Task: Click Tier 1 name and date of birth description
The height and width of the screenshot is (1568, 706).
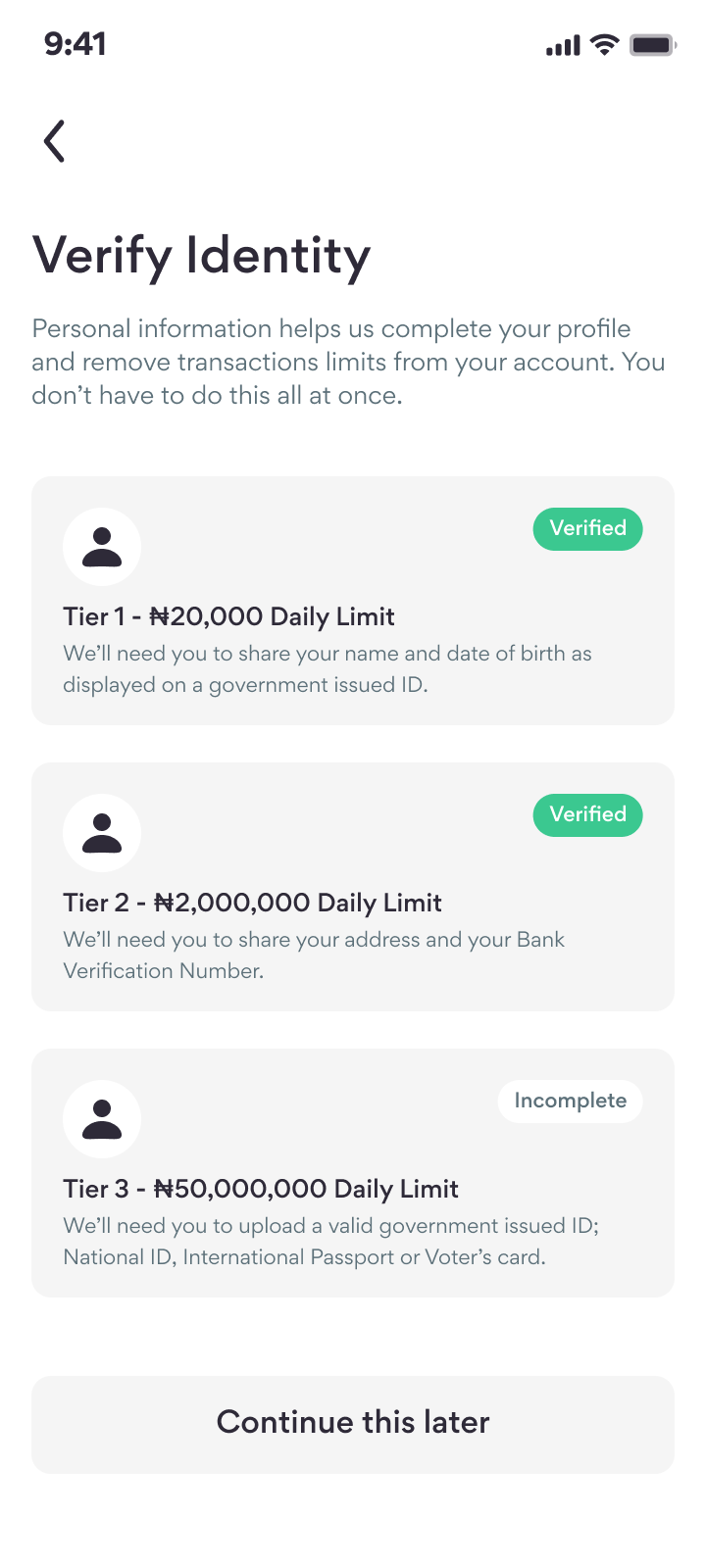Action: 327,669
